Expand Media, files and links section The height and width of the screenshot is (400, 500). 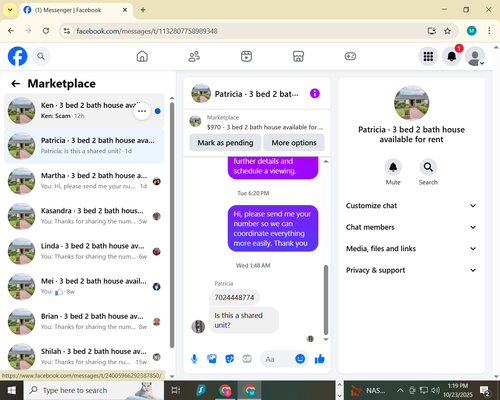(411, 249)
